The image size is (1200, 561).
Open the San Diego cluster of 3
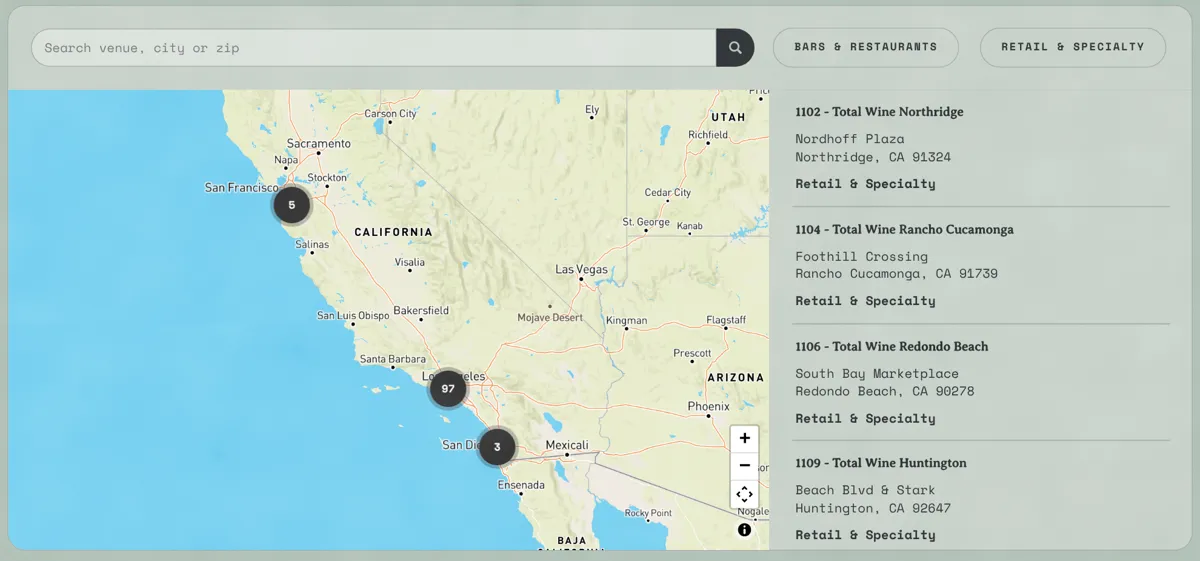pos(497,447)
